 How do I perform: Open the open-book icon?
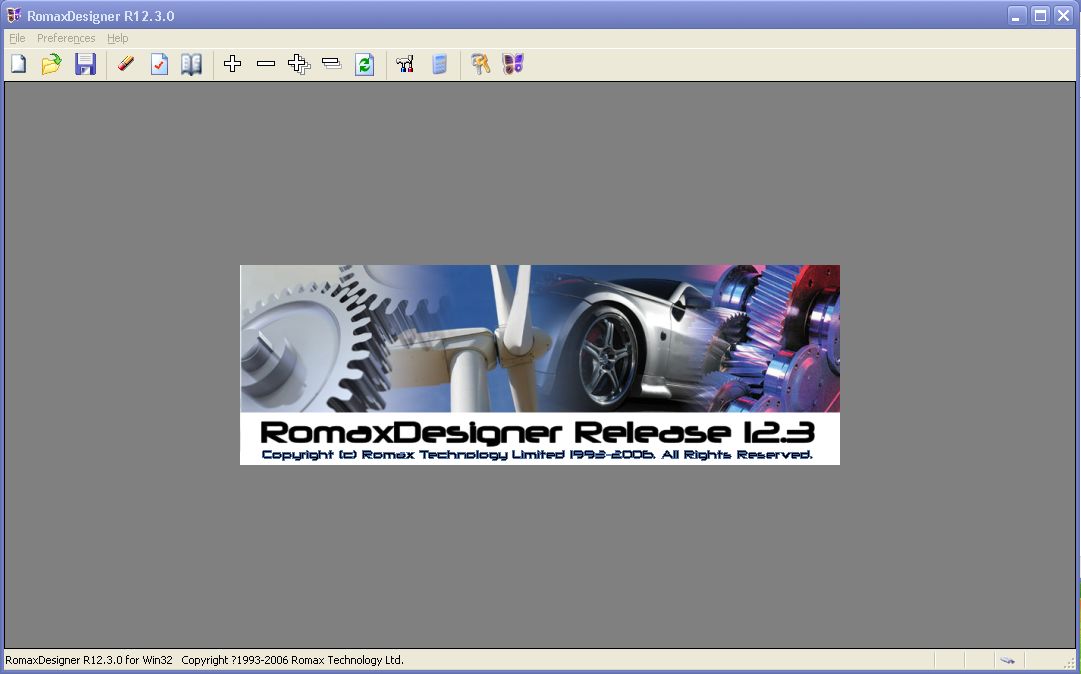click(192, 65)
